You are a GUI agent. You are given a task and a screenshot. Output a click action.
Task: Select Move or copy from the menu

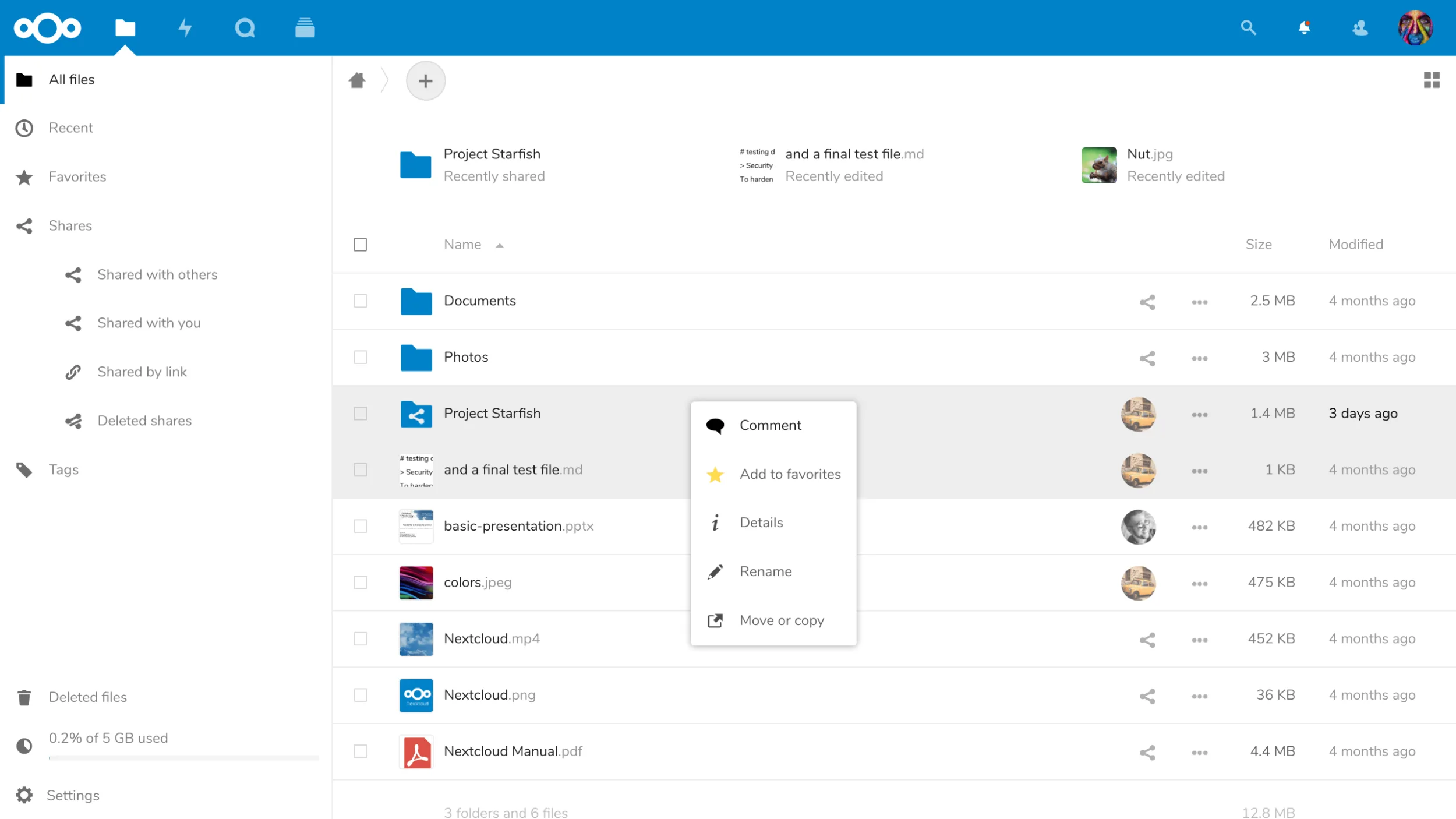point(782,620)
